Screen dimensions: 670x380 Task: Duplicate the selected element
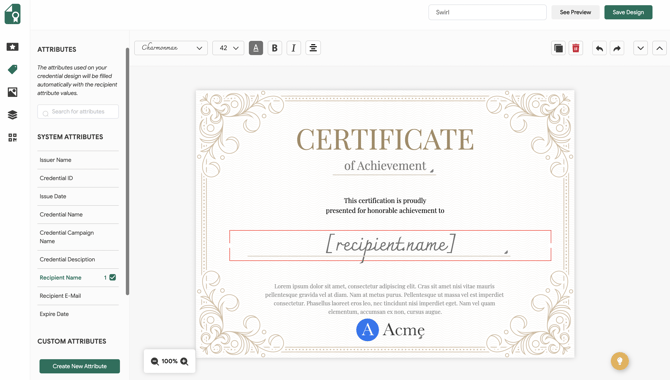(x=558, y=48)
